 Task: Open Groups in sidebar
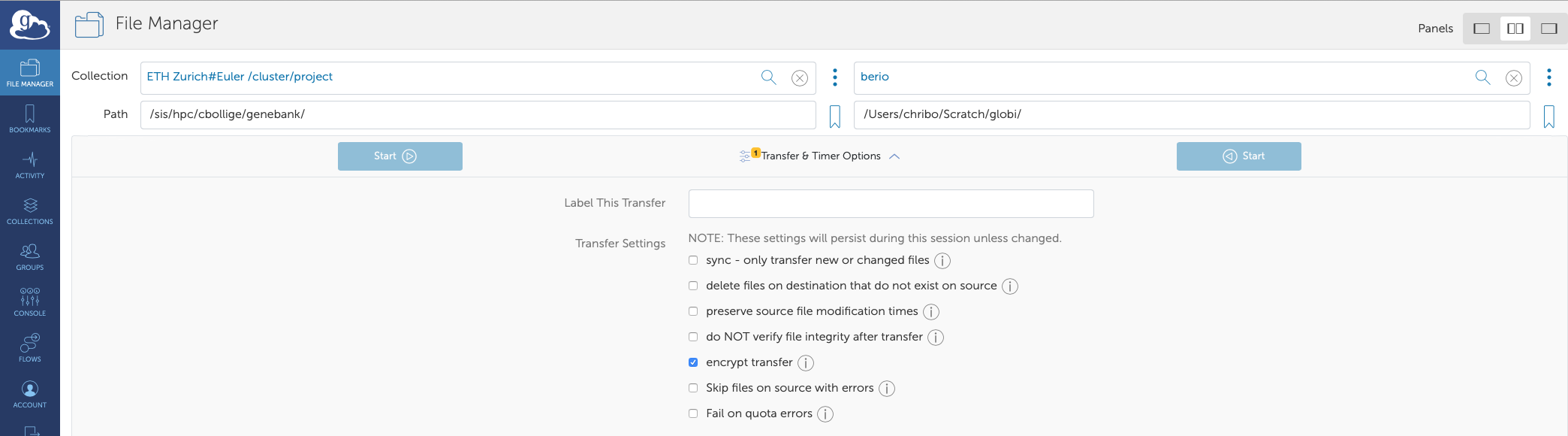[x=30, y=256]
